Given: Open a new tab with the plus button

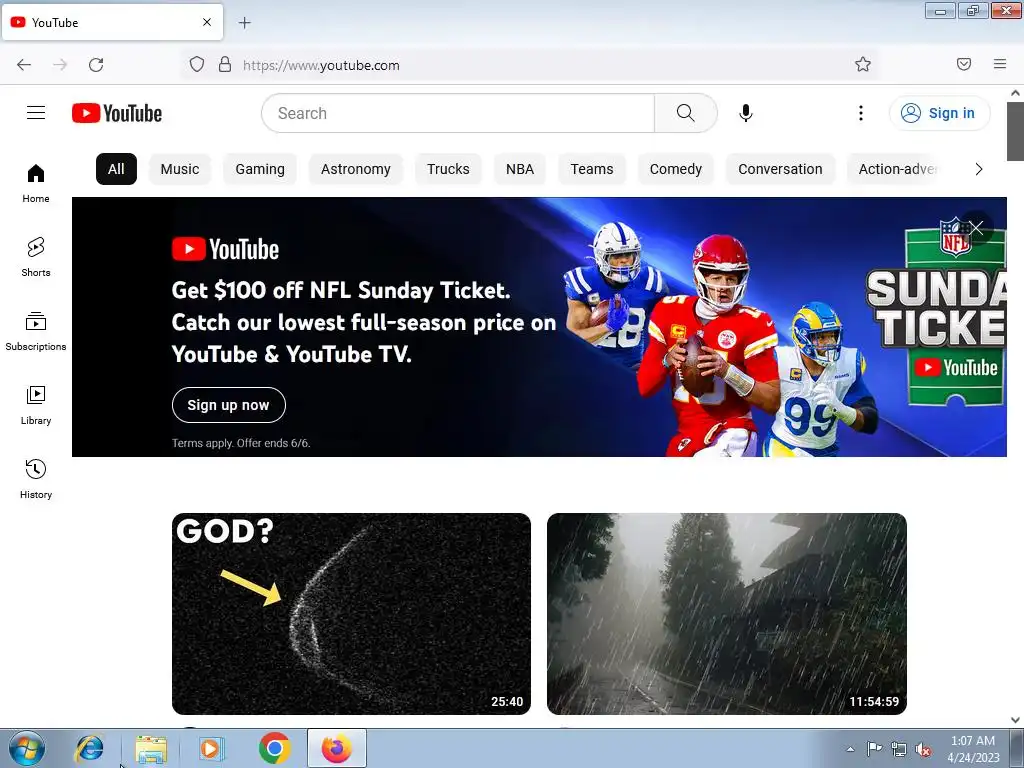Looking at the screenshot, I should tap(244, 23).
